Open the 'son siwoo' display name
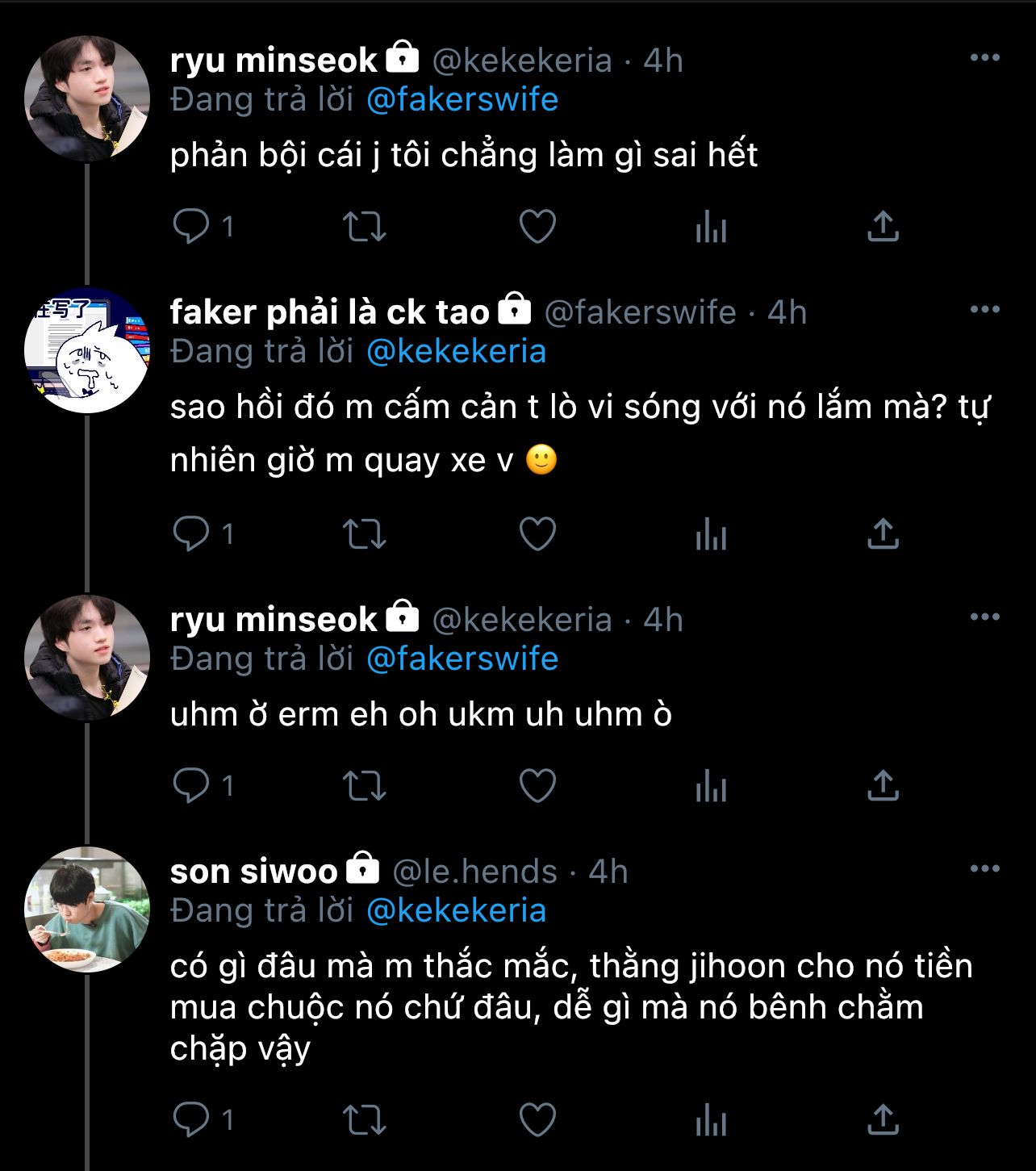The height and width of the screenshot is (1171, 1036). 253,872
